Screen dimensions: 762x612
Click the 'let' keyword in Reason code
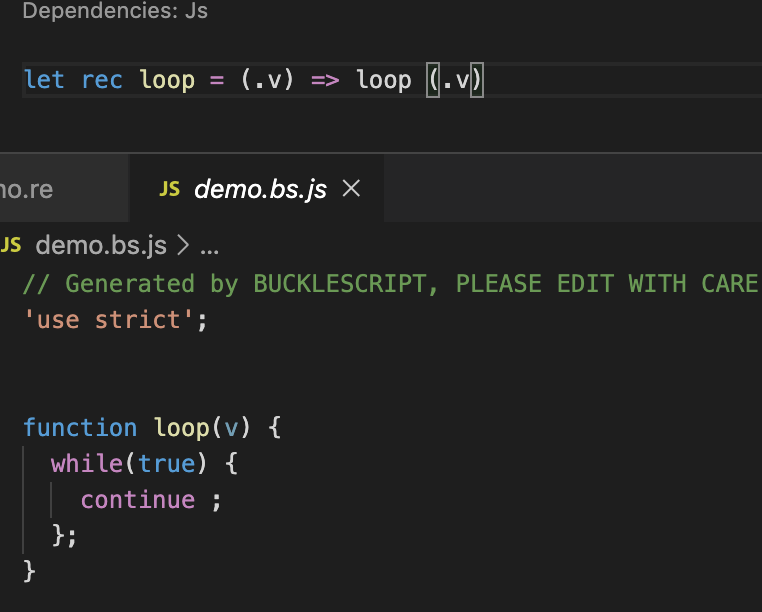44,80
